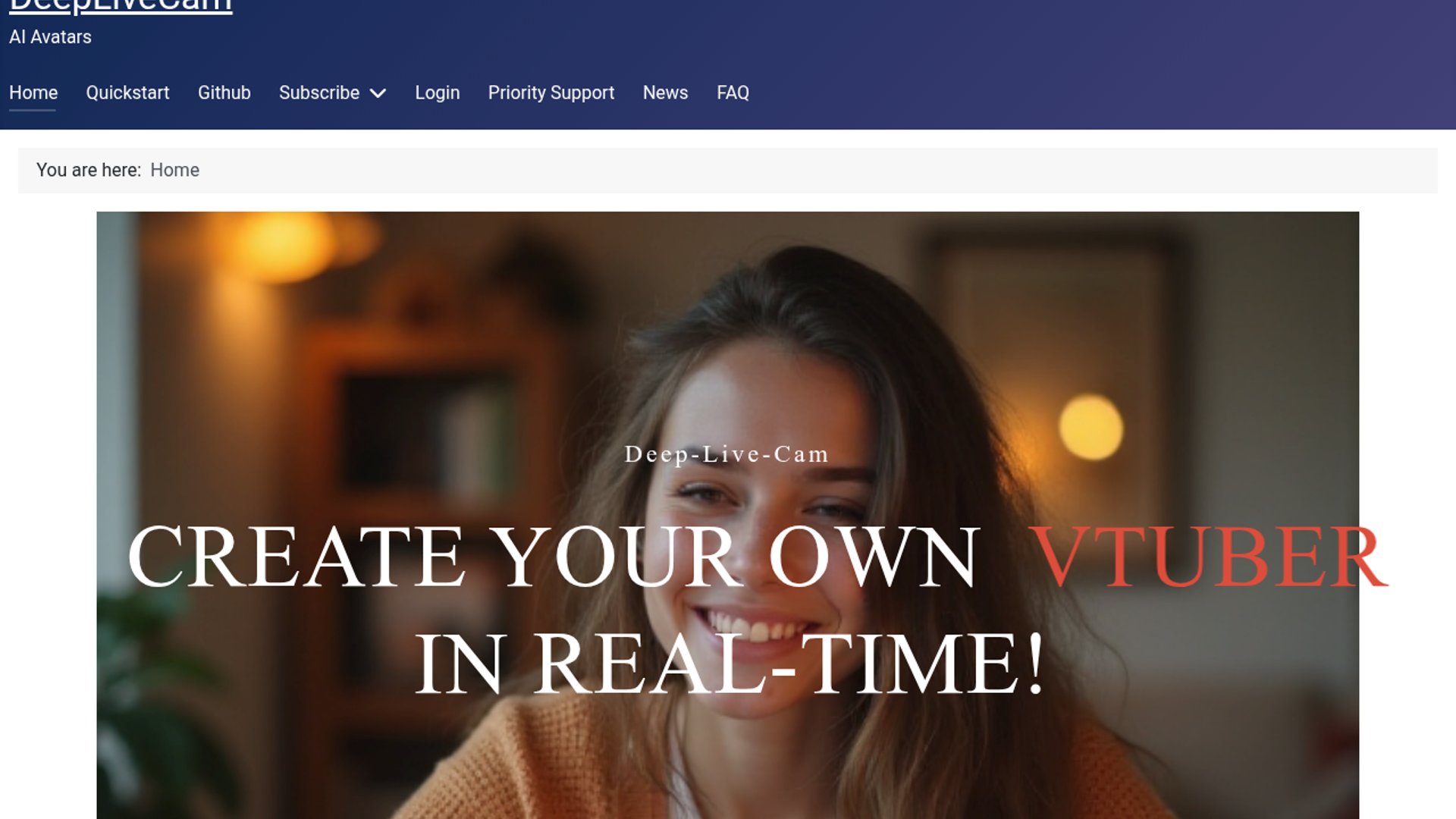Click the CREATE YOUR OWN headline
Screen dimensions: 1456x819
coord(554,557)
